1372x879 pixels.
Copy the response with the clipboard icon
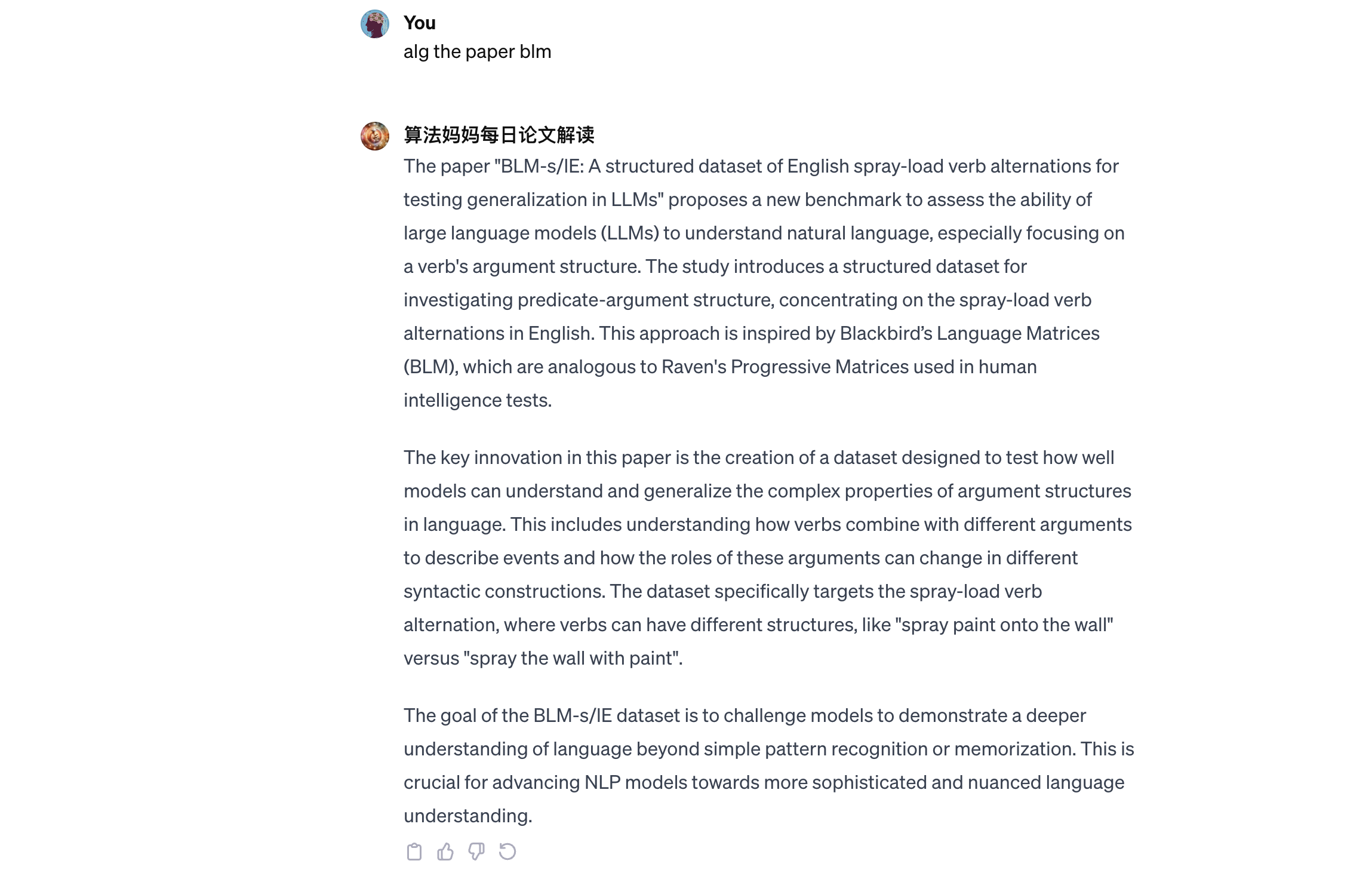(x=414, y=852)
